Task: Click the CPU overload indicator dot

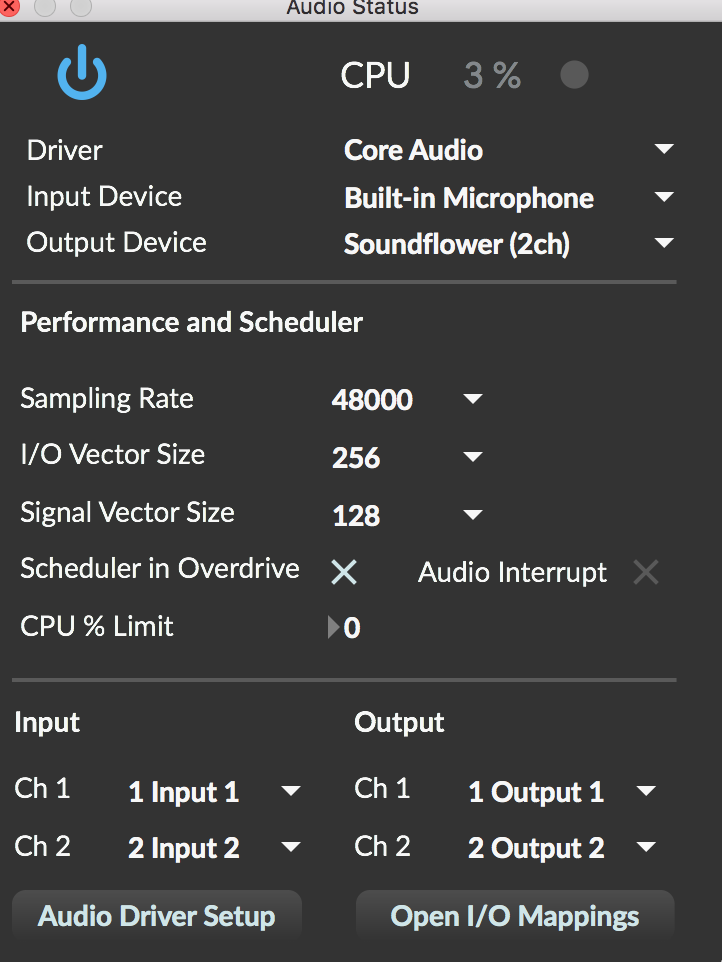Action: [574, 75]
